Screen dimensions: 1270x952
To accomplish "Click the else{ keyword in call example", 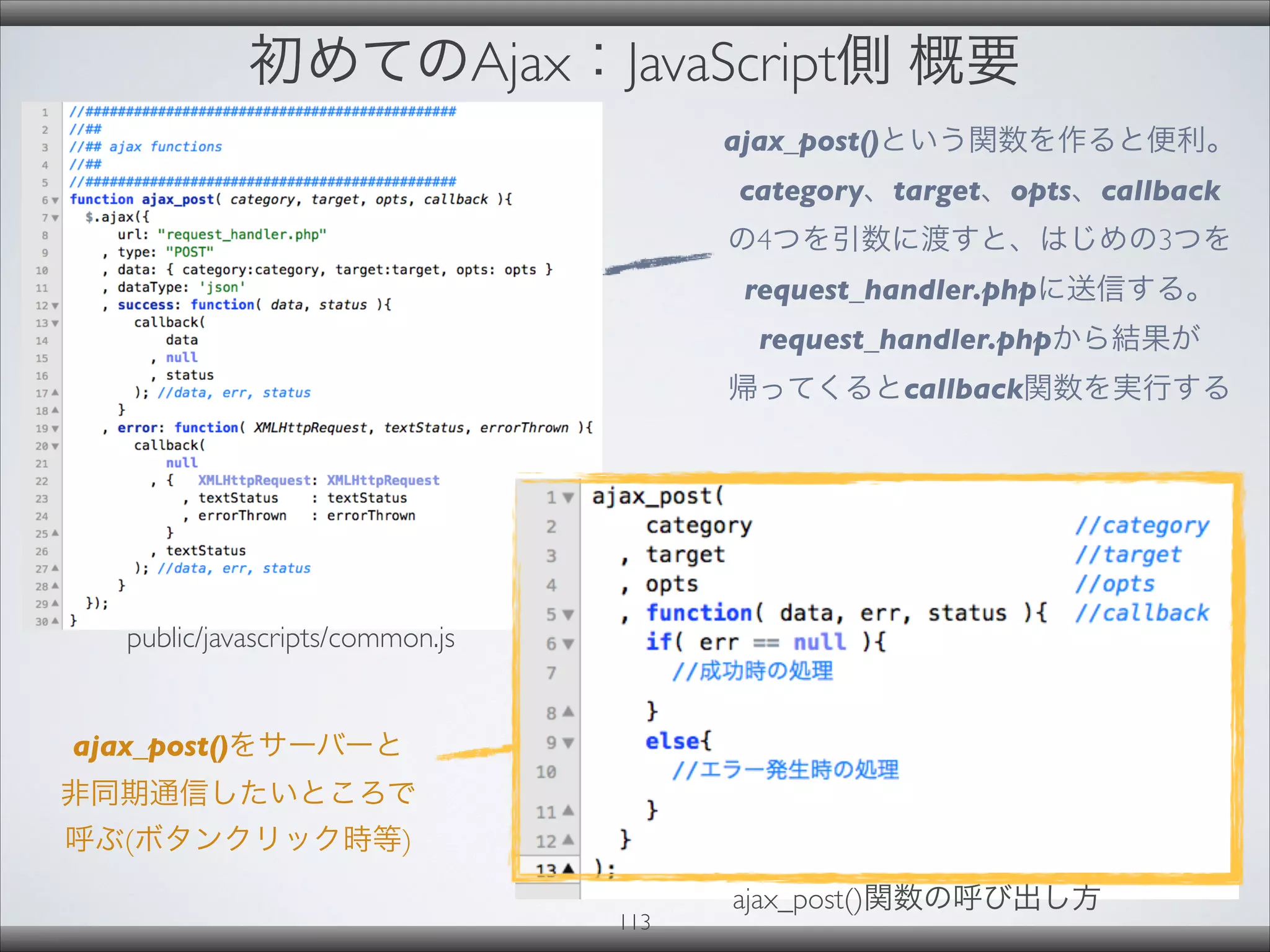I will [x=678, y=741].
